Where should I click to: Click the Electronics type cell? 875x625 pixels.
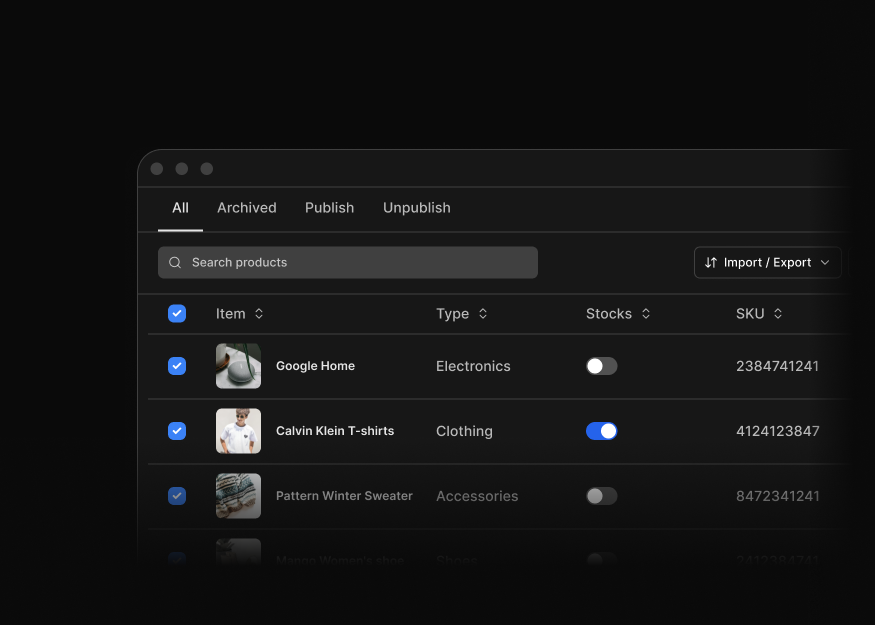tap(473, 366)
